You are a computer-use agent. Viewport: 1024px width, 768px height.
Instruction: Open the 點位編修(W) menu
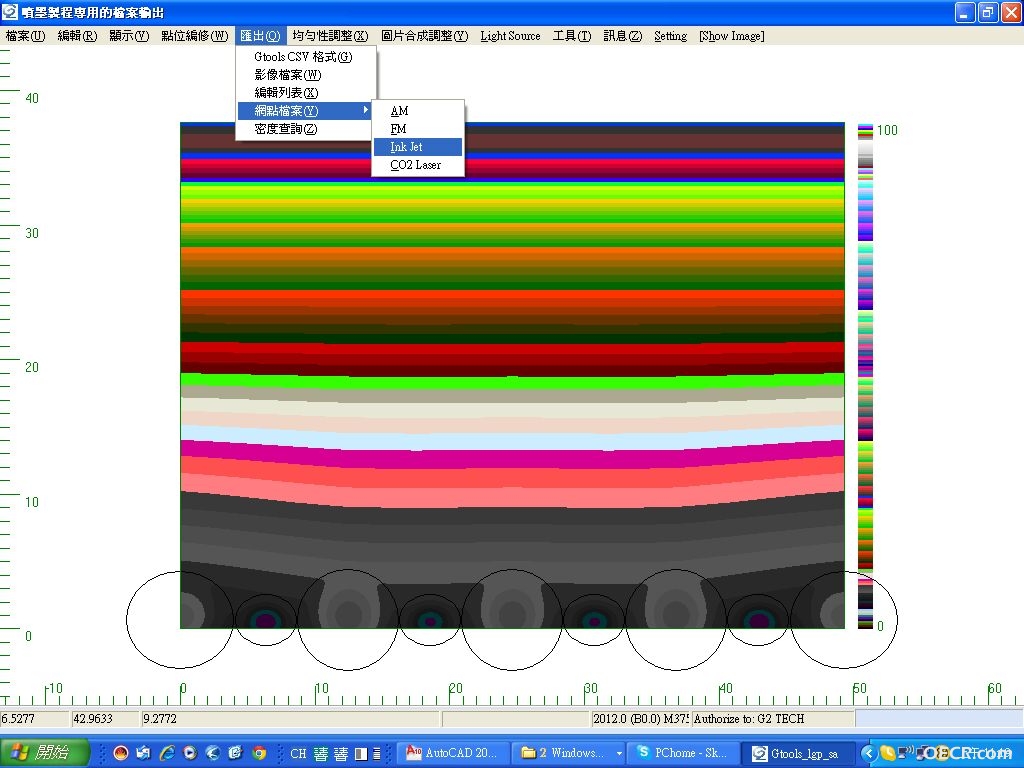[x=194, y=36]
